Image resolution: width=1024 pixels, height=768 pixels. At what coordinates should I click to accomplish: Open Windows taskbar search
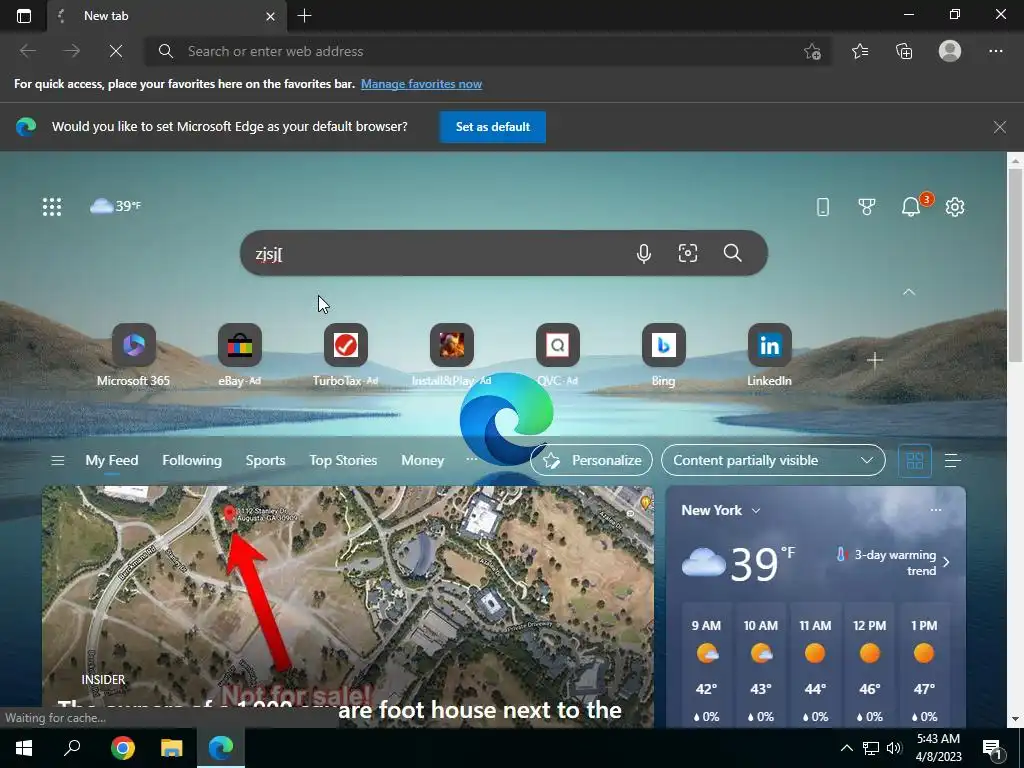tap(72, 748)
